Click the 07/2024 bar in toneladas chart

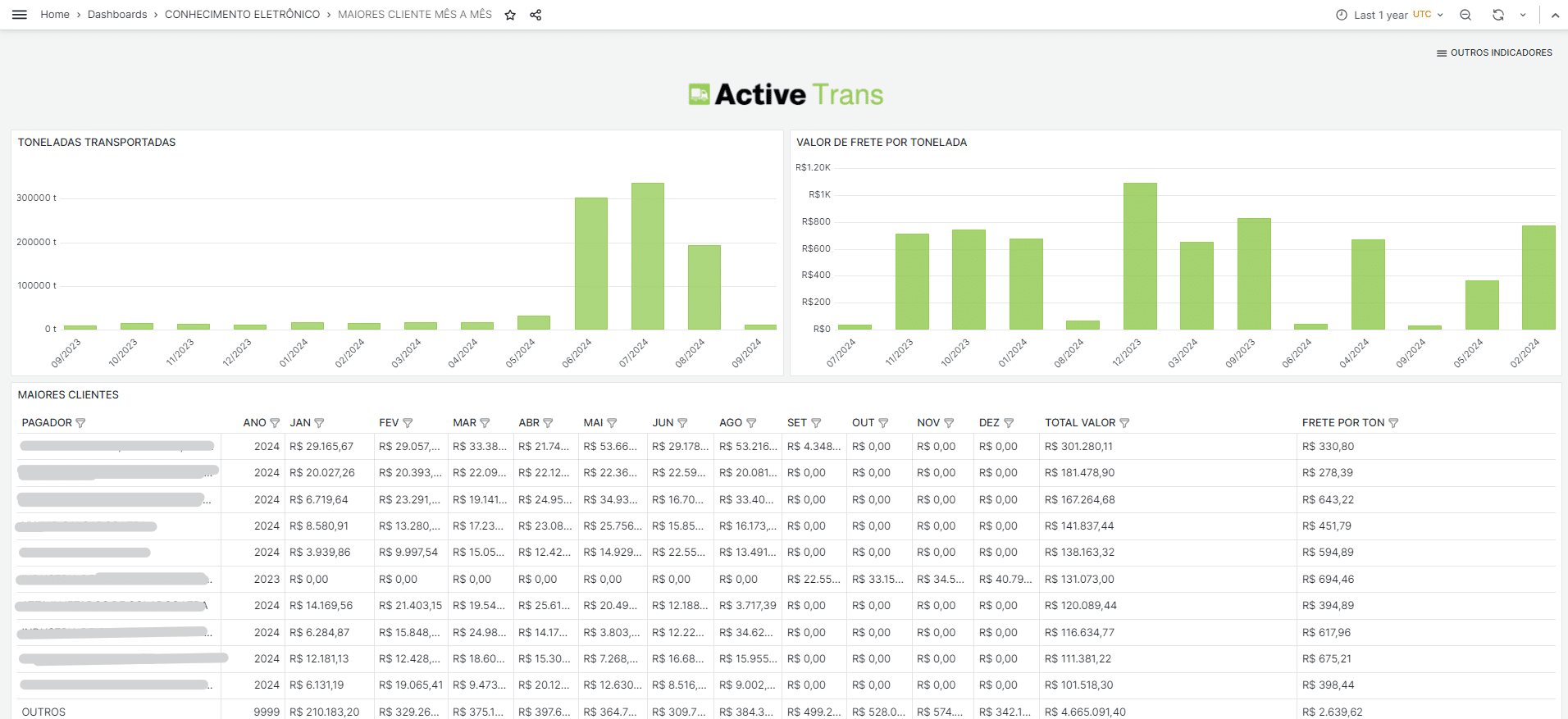point(648,256)
